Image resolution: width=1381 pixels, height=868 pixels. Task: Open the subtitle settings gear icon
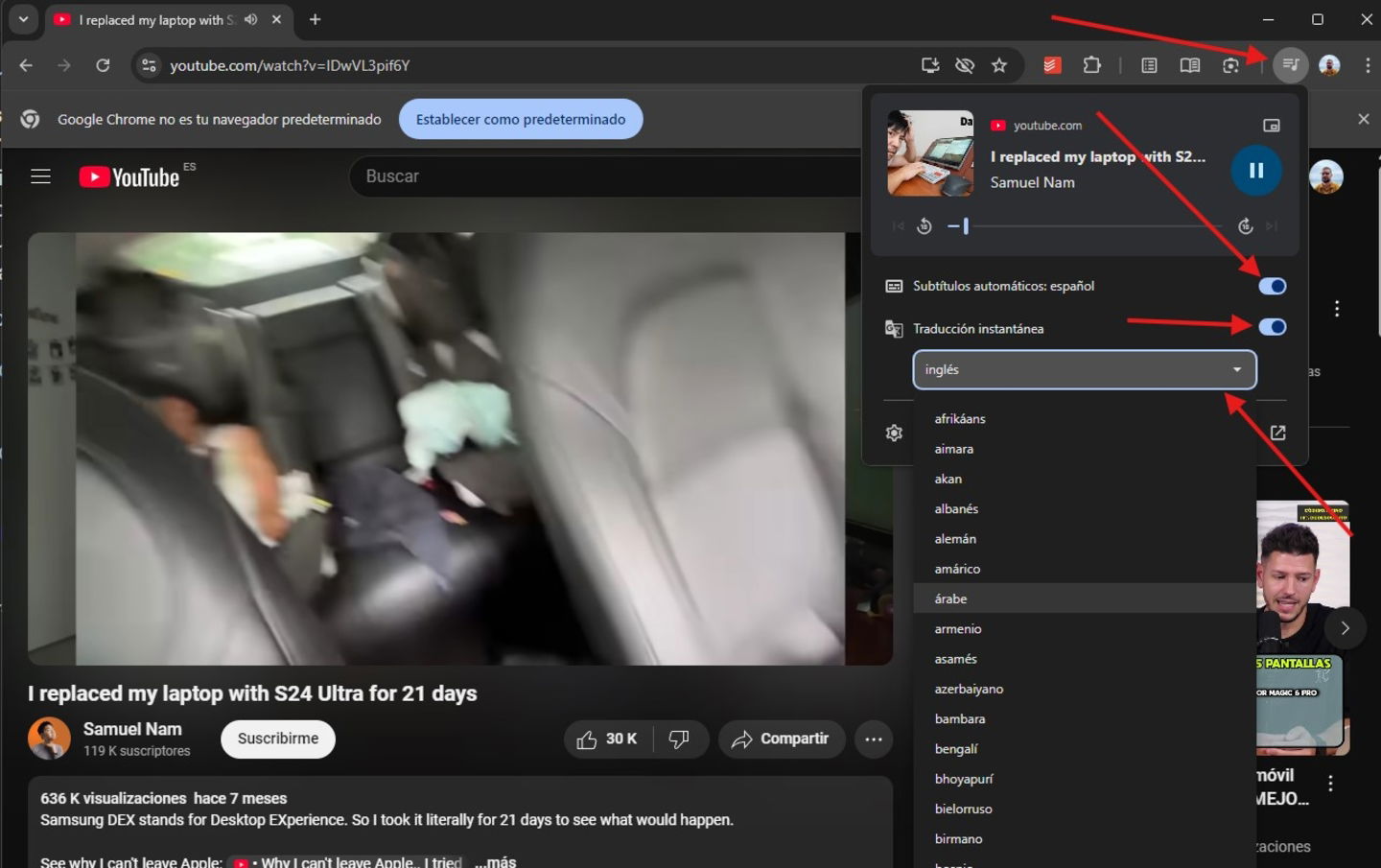tap(894, 434)
